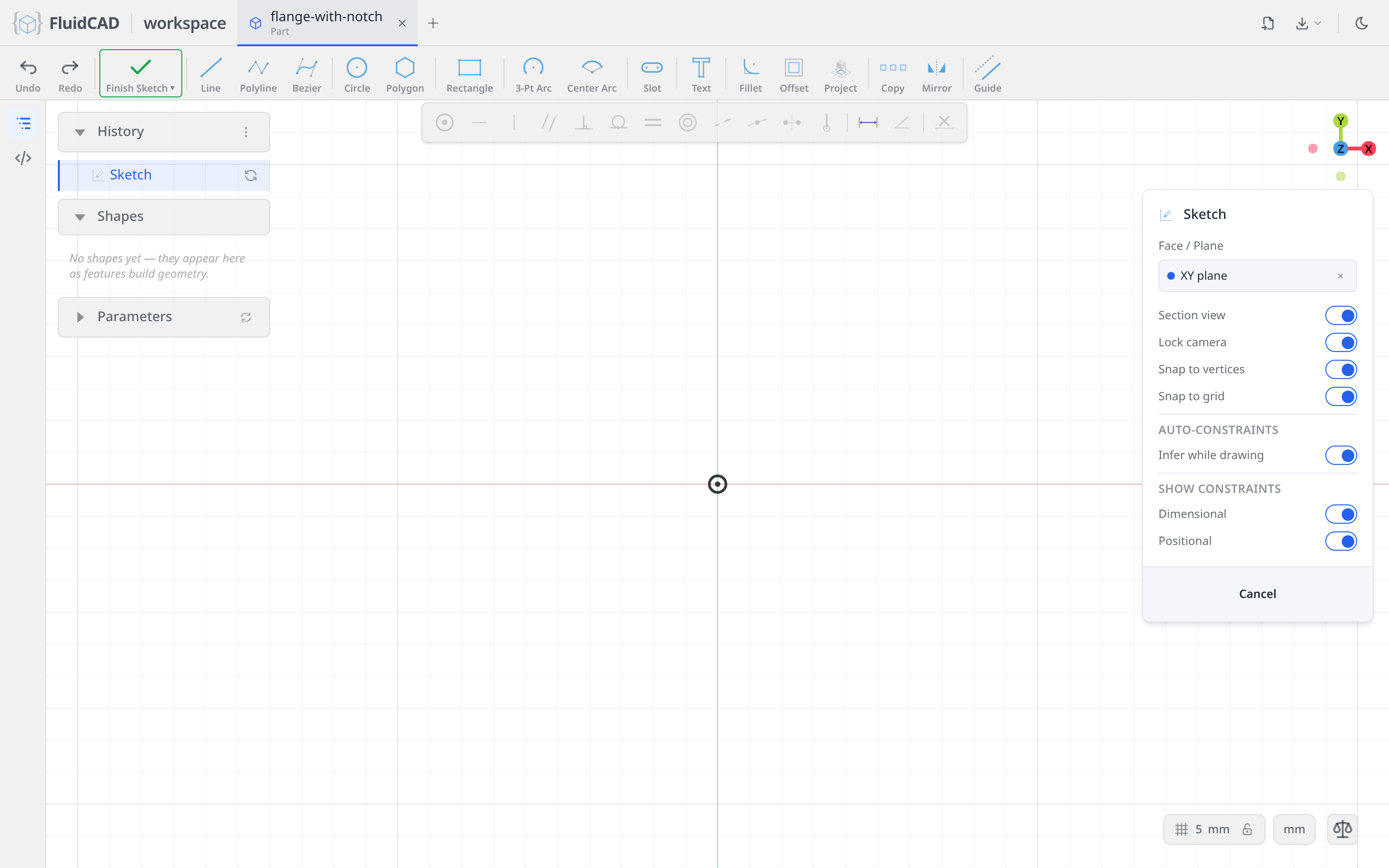Select the Mirror tool
This screenshot has height=868, width=1389.
tap(936, 75)
